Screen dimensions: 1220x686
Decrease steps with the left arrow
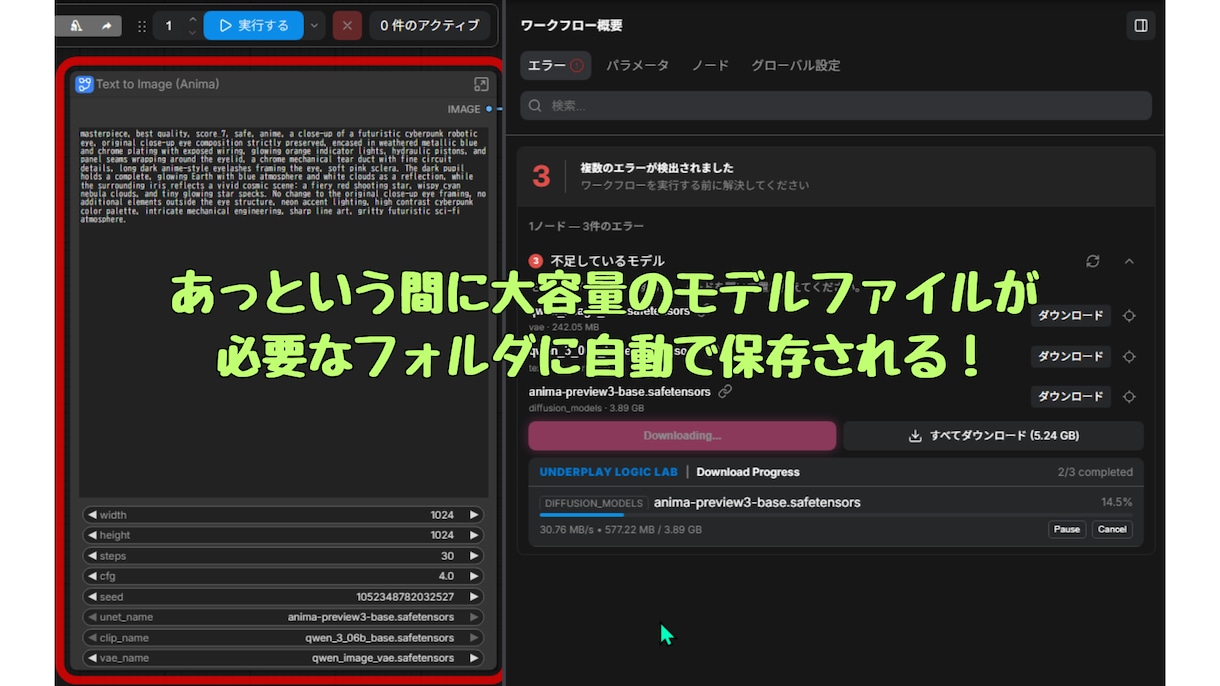pyautogui.click(x=92, y=556)
